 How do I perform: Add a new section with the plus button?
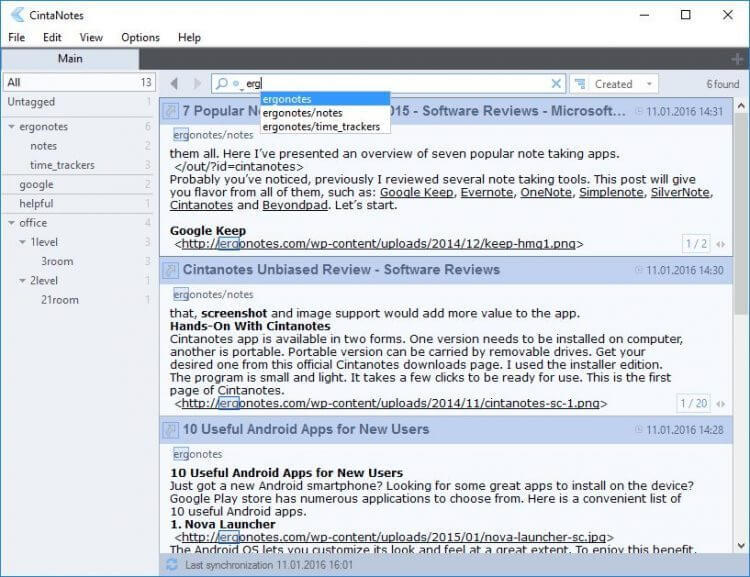(737, 59)
